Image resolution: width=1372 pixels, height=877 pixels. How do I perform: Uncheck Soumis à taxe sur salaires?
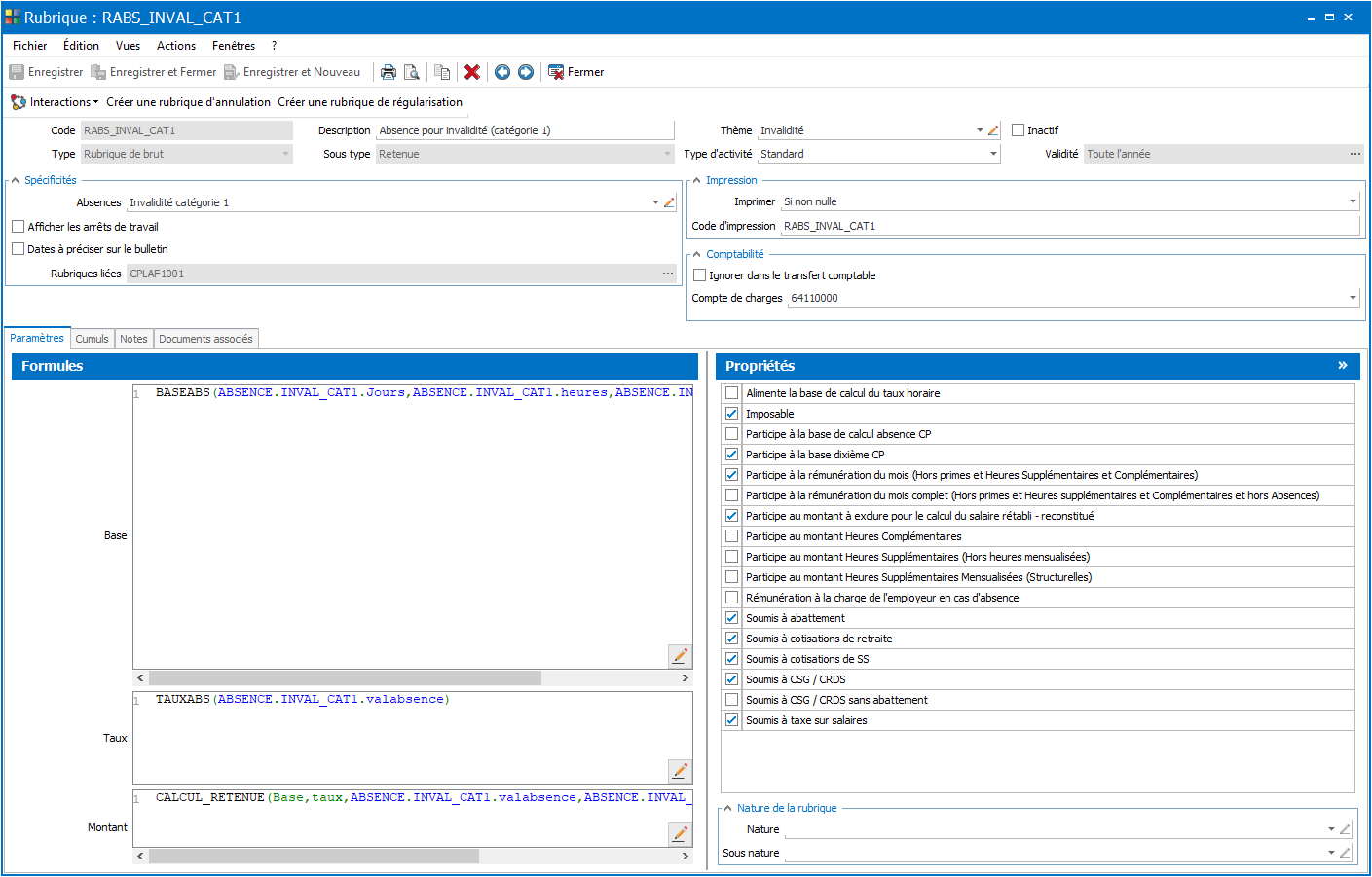[731, 720]
